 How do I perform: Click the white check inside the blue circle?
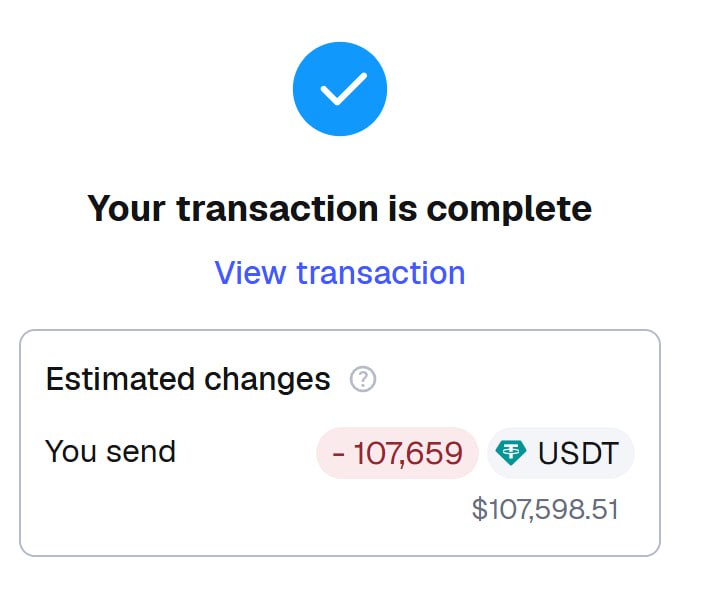341,91
